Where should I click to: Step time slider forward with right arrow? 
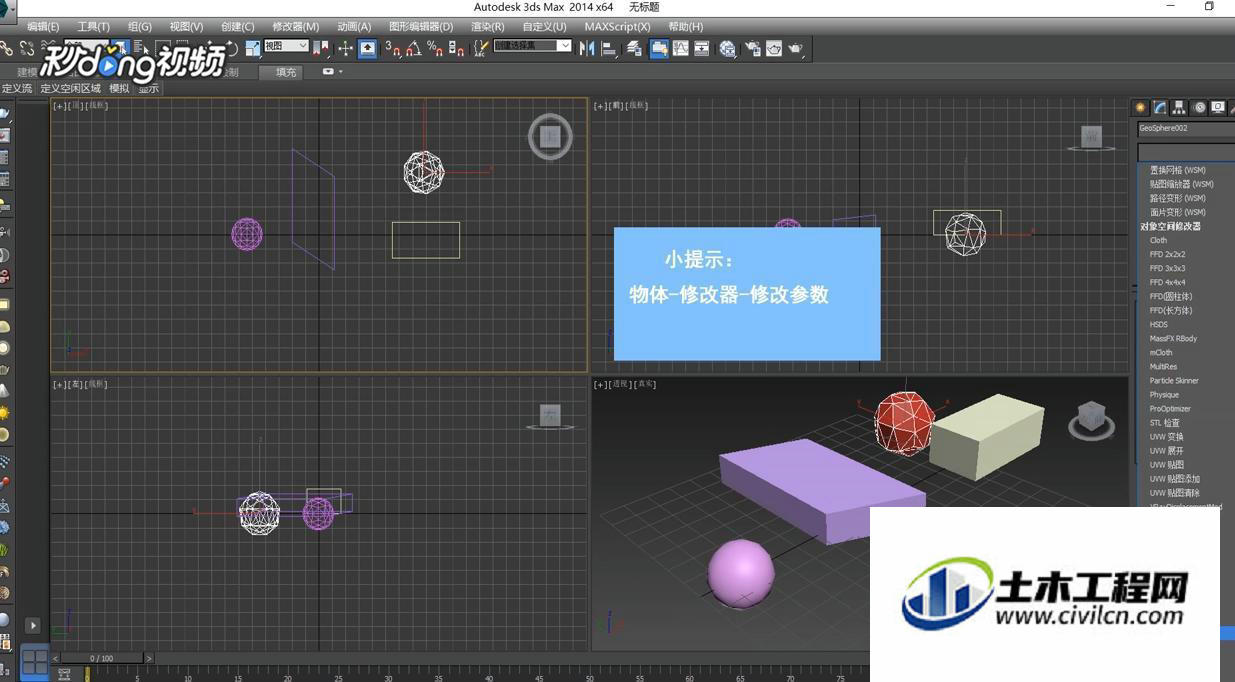(149, 658)
